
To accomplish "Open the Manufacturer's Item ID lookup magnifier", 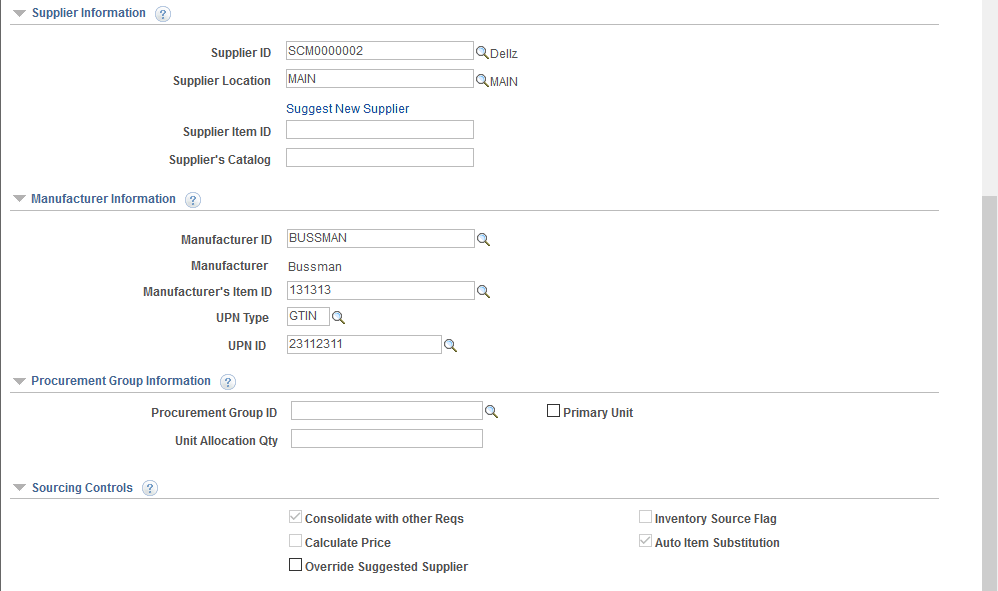I will pos(484,291).
